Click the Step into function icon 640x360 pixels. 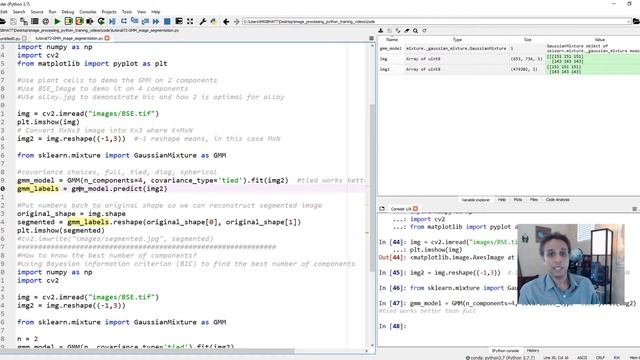coord(134,21)
